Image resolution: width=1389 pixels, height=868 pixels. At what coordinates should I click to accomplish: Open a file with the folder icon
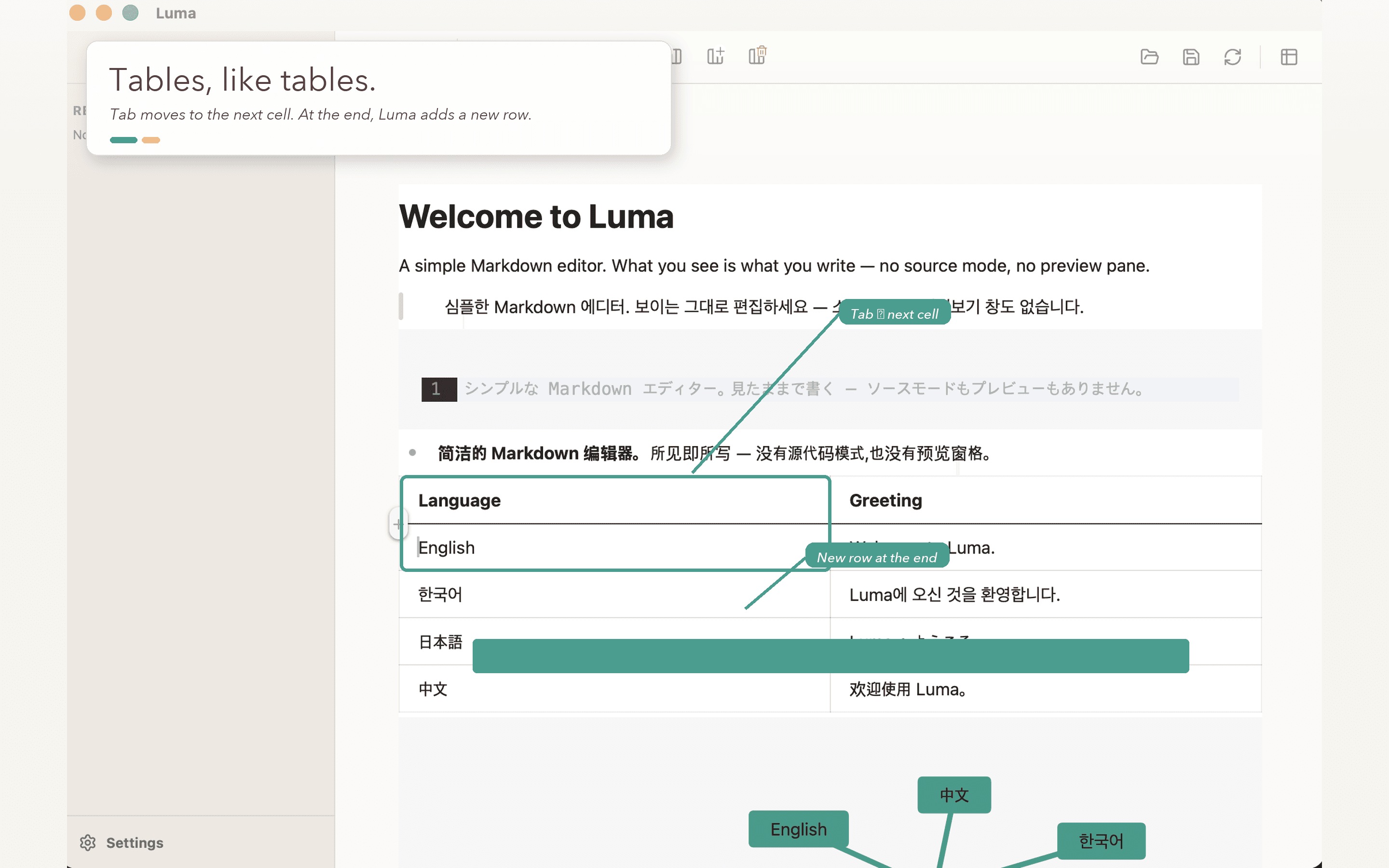(1149, 57)
